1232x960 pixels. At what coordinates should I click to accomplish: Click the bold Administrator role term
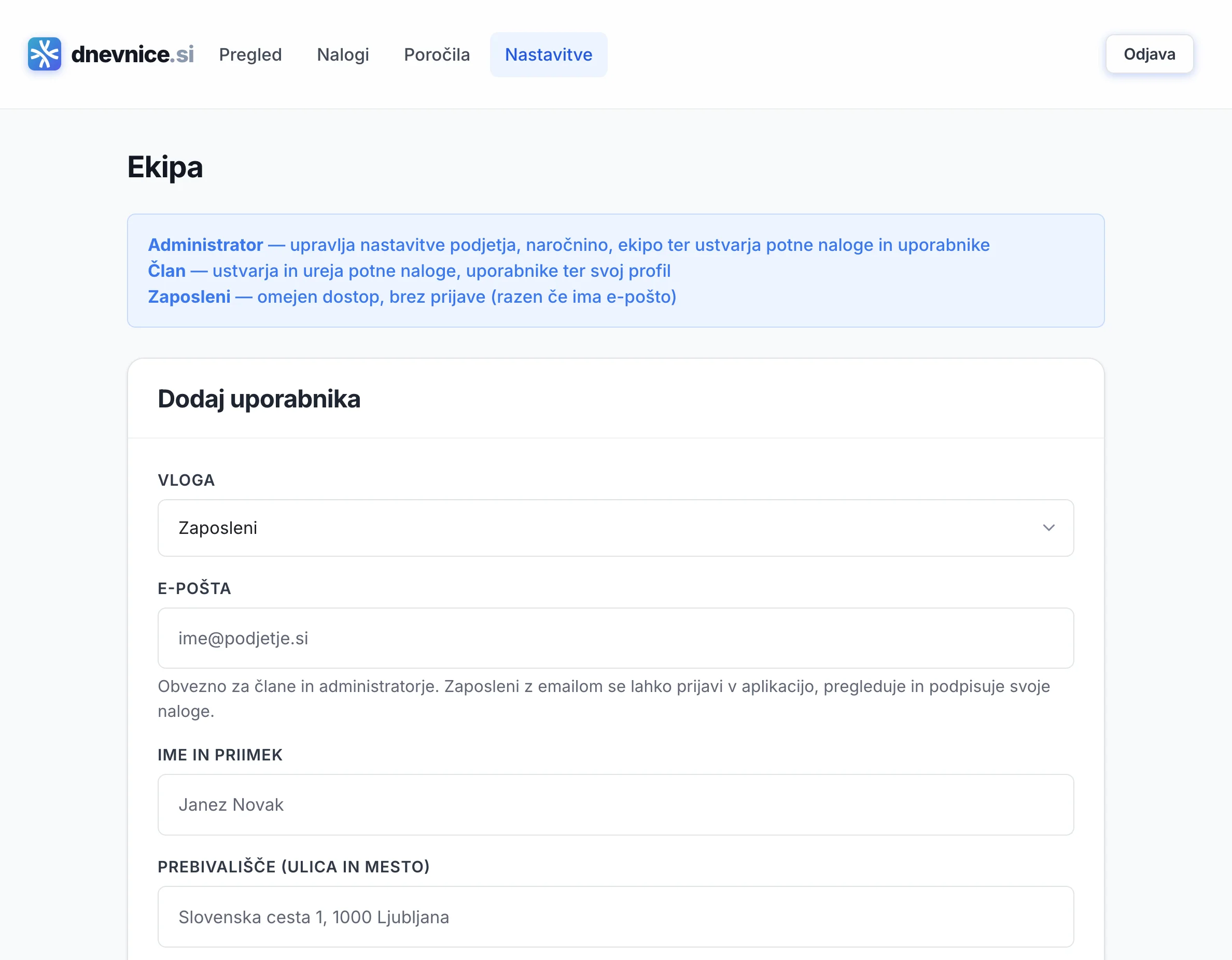(x=205, y=245)
